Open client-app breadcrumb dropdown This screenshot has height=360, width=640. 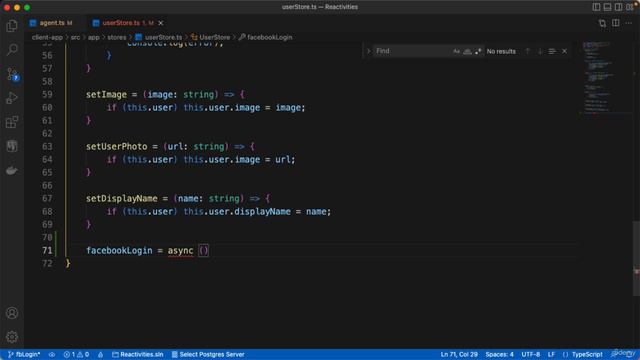tap(47, 37)
